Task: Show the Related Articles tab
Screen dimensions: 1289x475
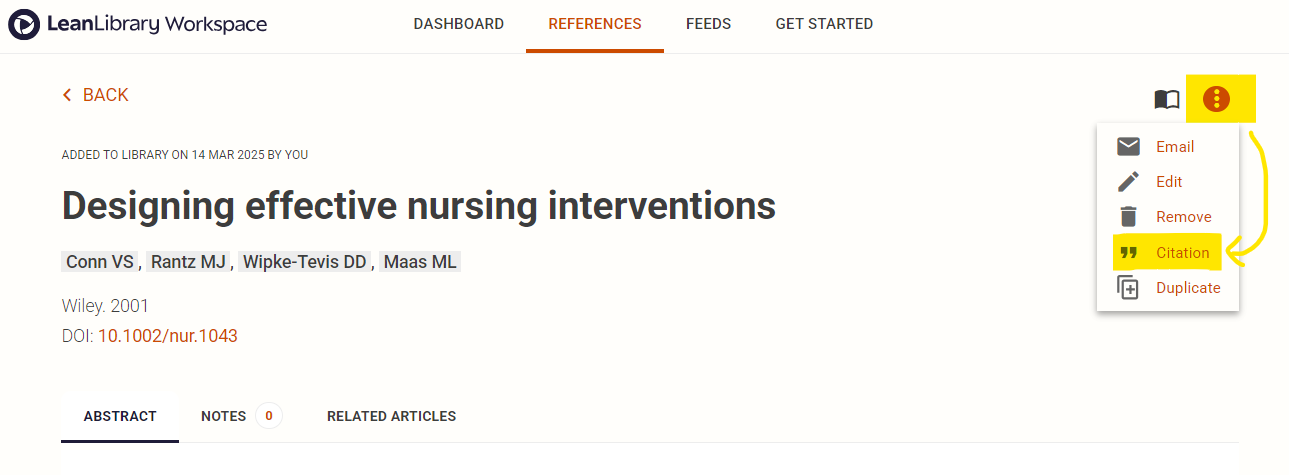Action: point(391,416)
